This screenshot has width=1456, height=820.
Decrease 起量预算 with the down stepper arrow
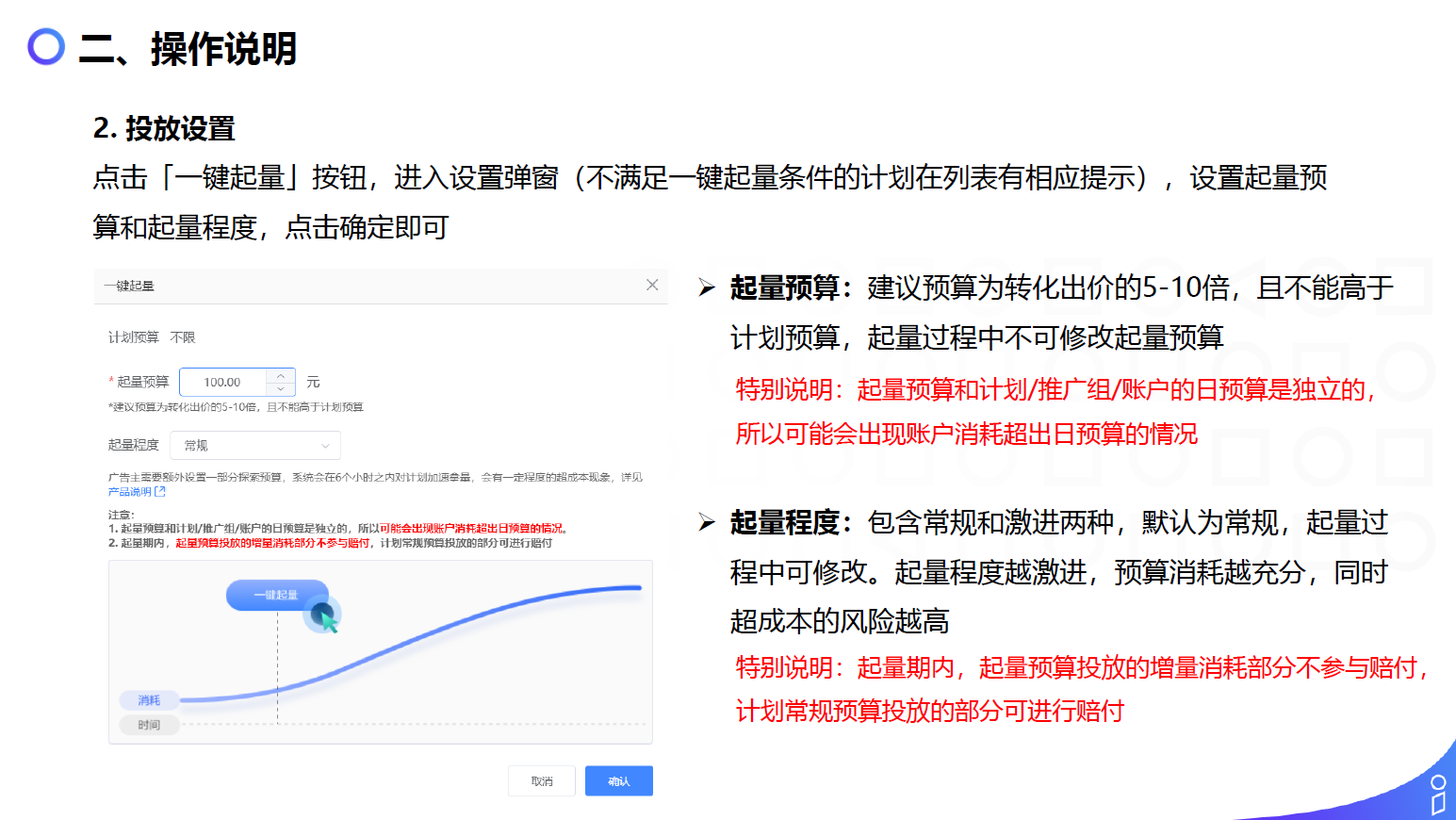[x=281, y=388]
